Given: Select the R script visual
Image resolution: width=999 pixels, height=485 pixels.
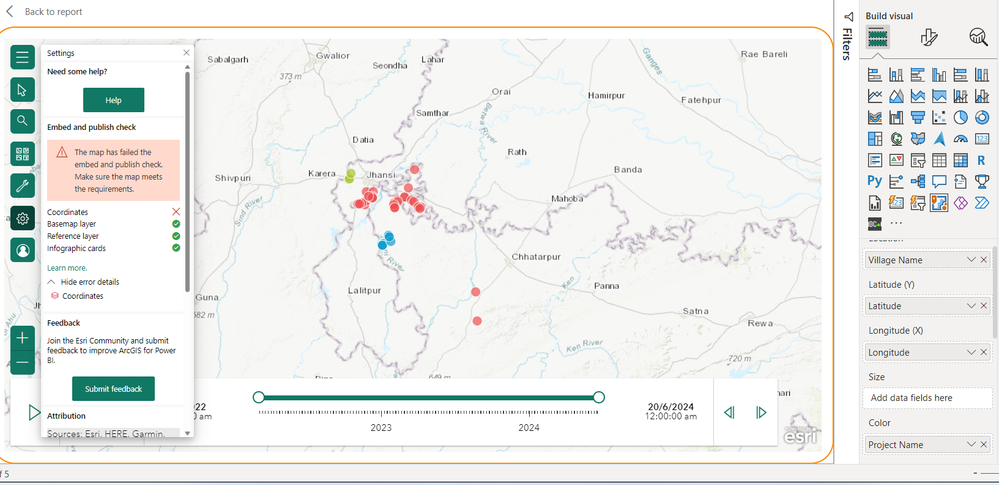Looking at the screenshot, I should (982, 160).
